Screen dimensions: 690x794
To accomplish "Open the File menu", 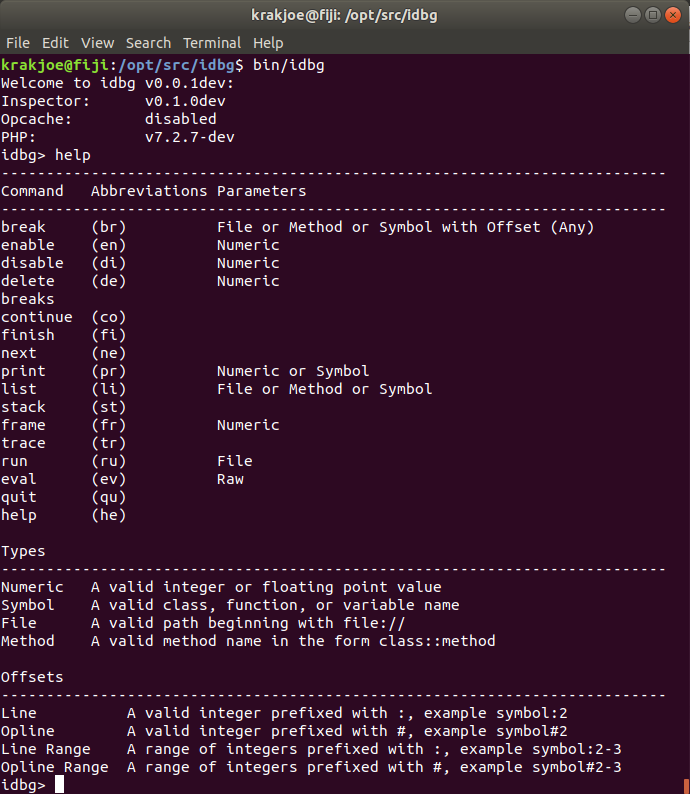I will 18,43.
